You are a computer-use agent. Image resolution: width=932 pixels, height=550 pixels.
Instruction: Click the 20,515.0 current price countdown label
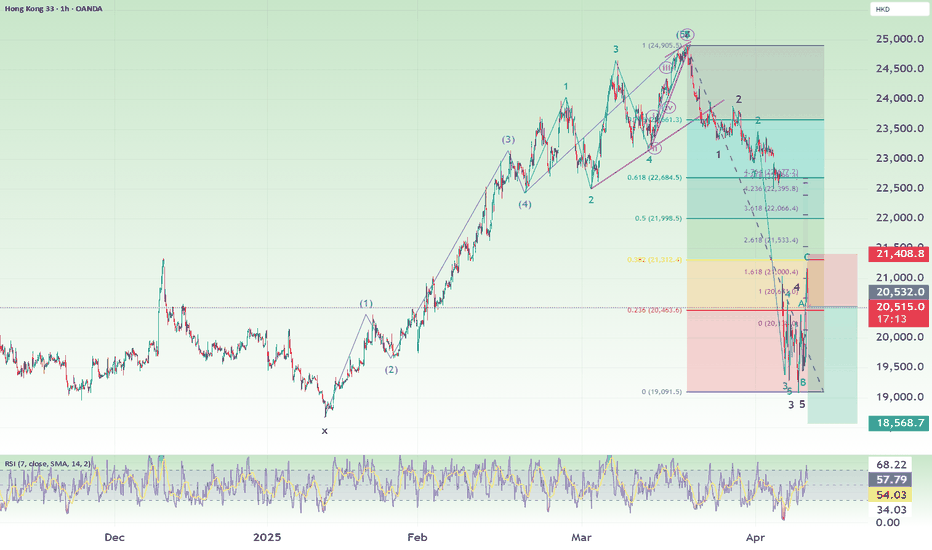[x=898, y=313]
